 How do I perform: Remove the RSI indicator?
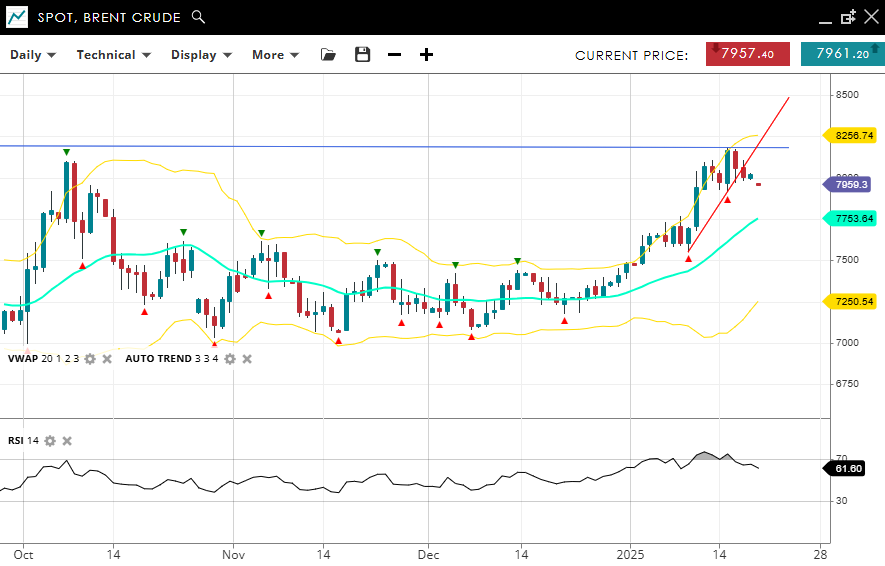[67, 441]
